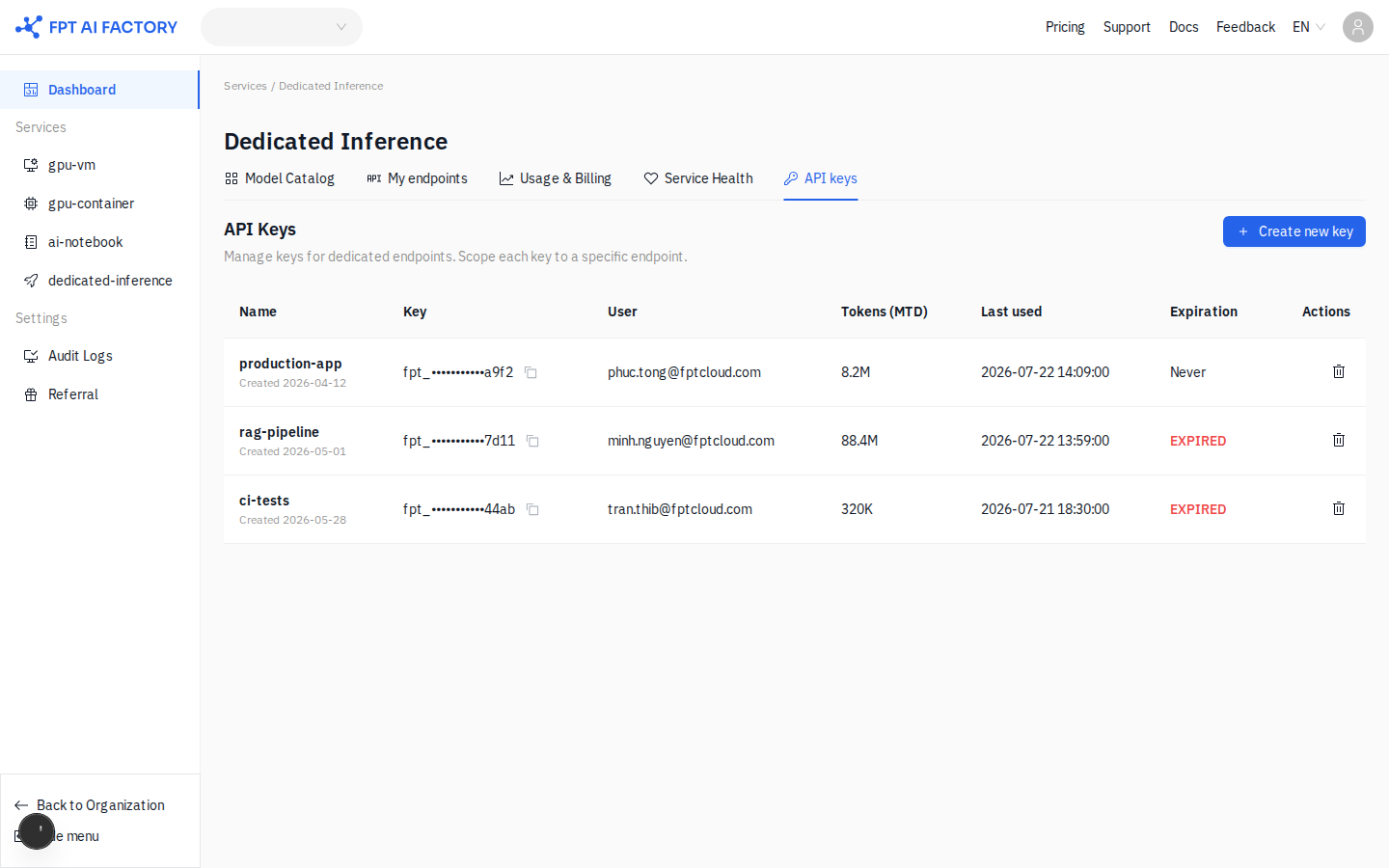Click the 2026-07-21 18:30:00 last used value

click(x=1045, y=509)
